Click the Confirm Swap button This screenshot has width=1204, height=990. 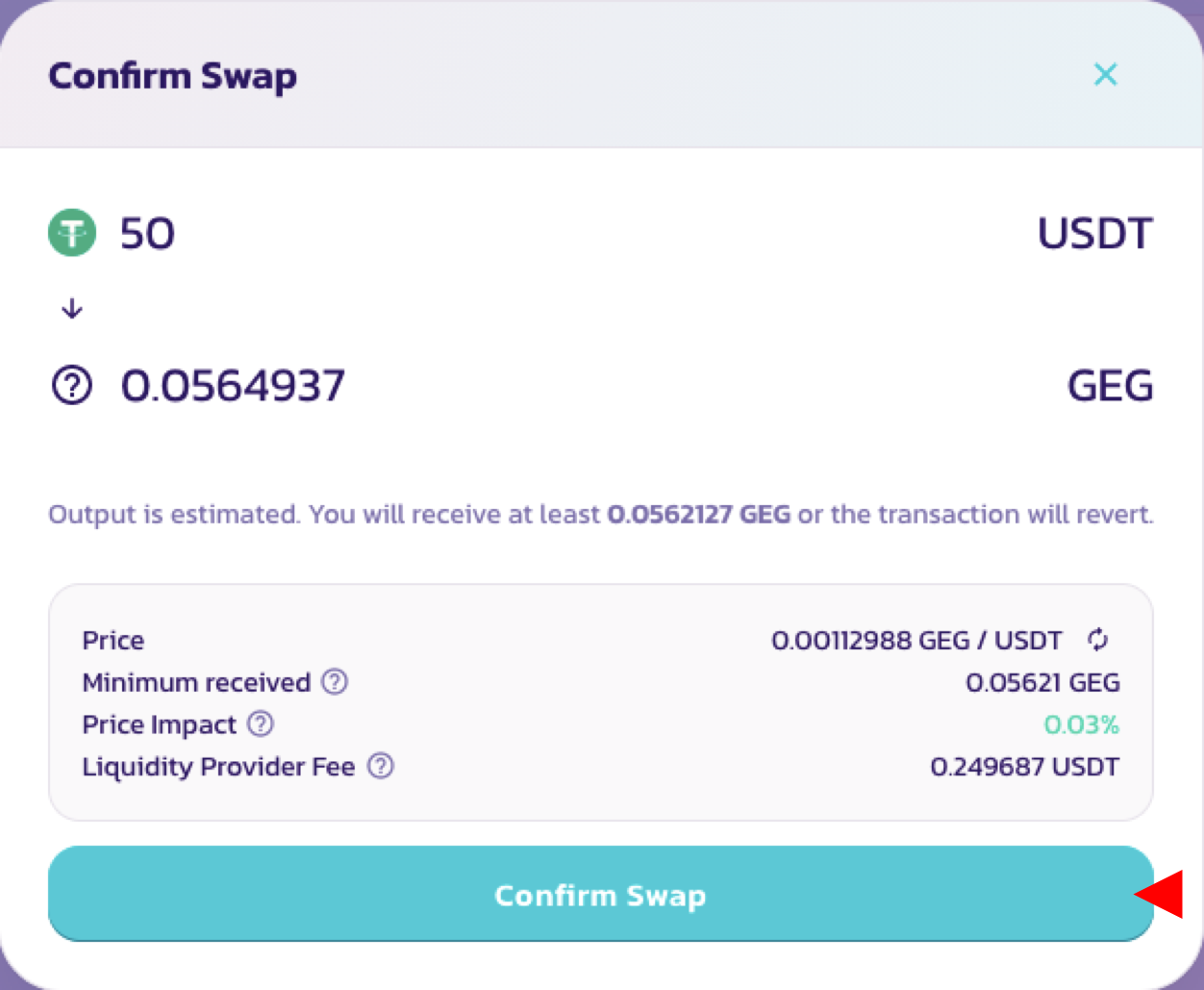600,894
